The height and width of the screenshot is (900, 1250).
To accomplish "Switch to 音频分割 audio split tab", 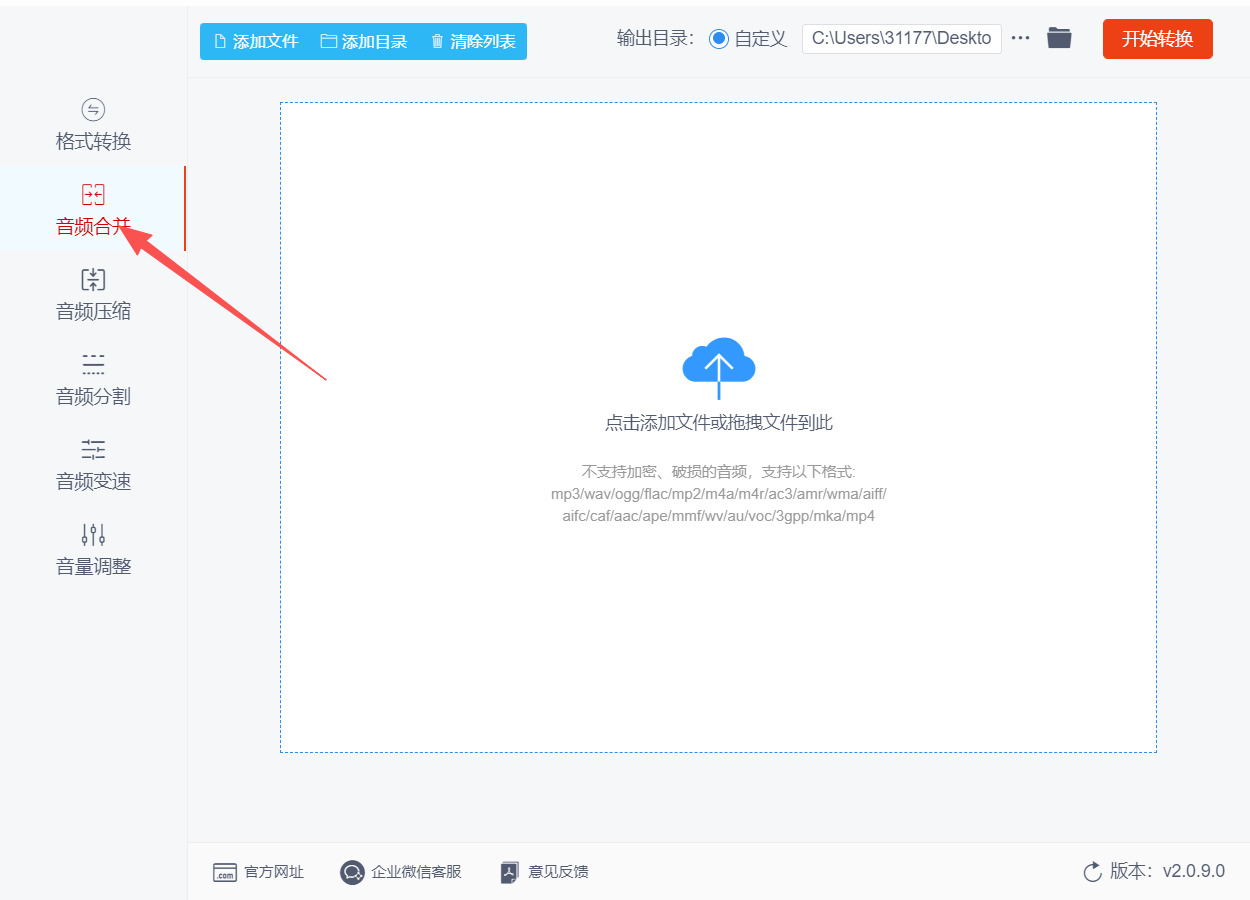I will 93,380.
